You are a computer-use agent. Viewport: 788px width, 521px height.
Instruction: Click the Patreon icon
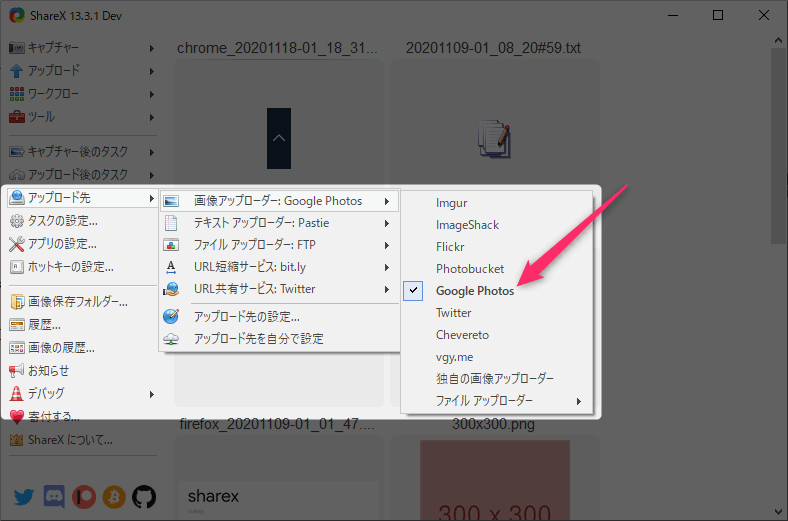pyautogui.click(x=84, y=497)
